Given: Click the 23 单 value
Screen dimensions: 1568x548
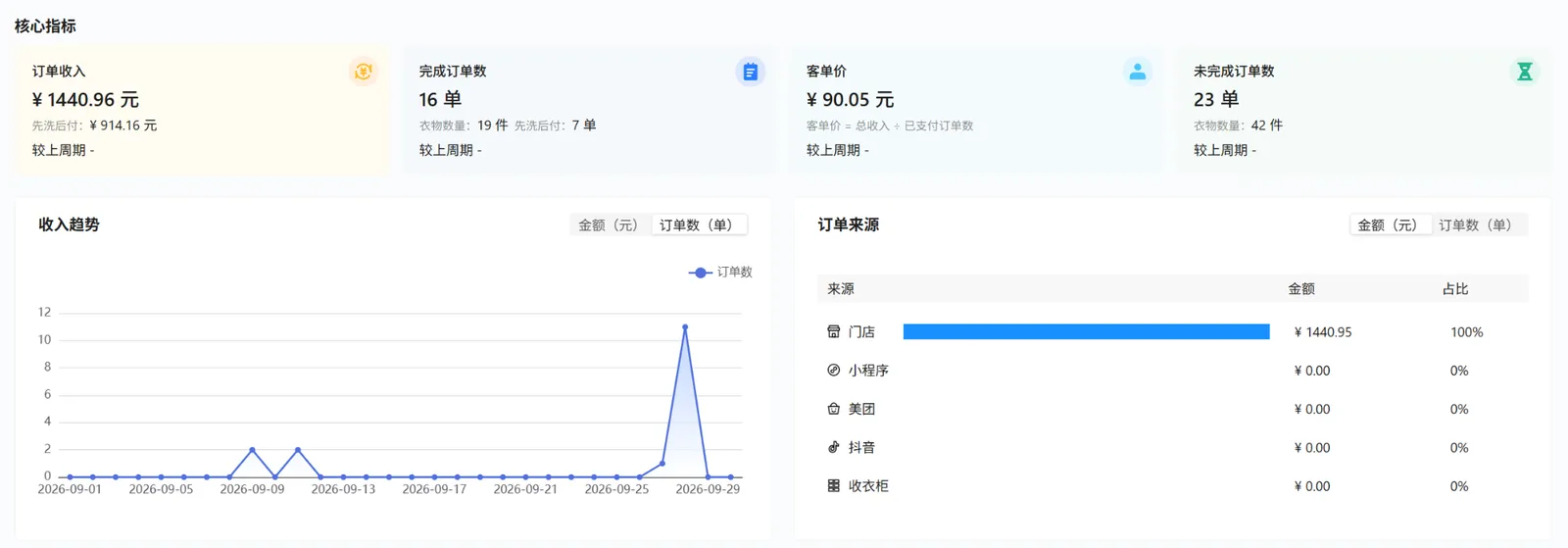Looking at the screenshot, I should tap(1216, 100).
